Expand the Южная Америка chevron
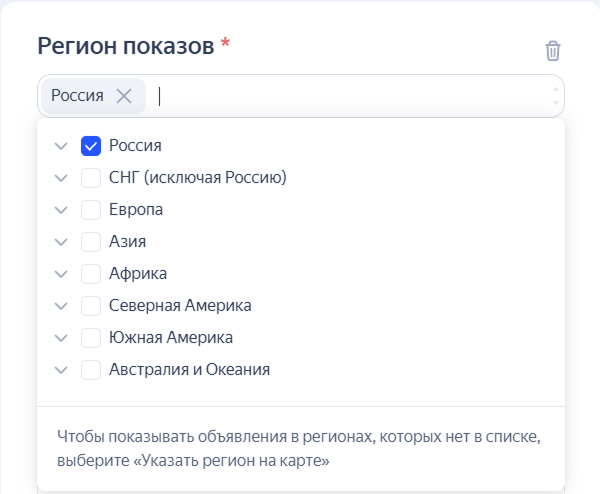600x494 pixels. point(61,338)
